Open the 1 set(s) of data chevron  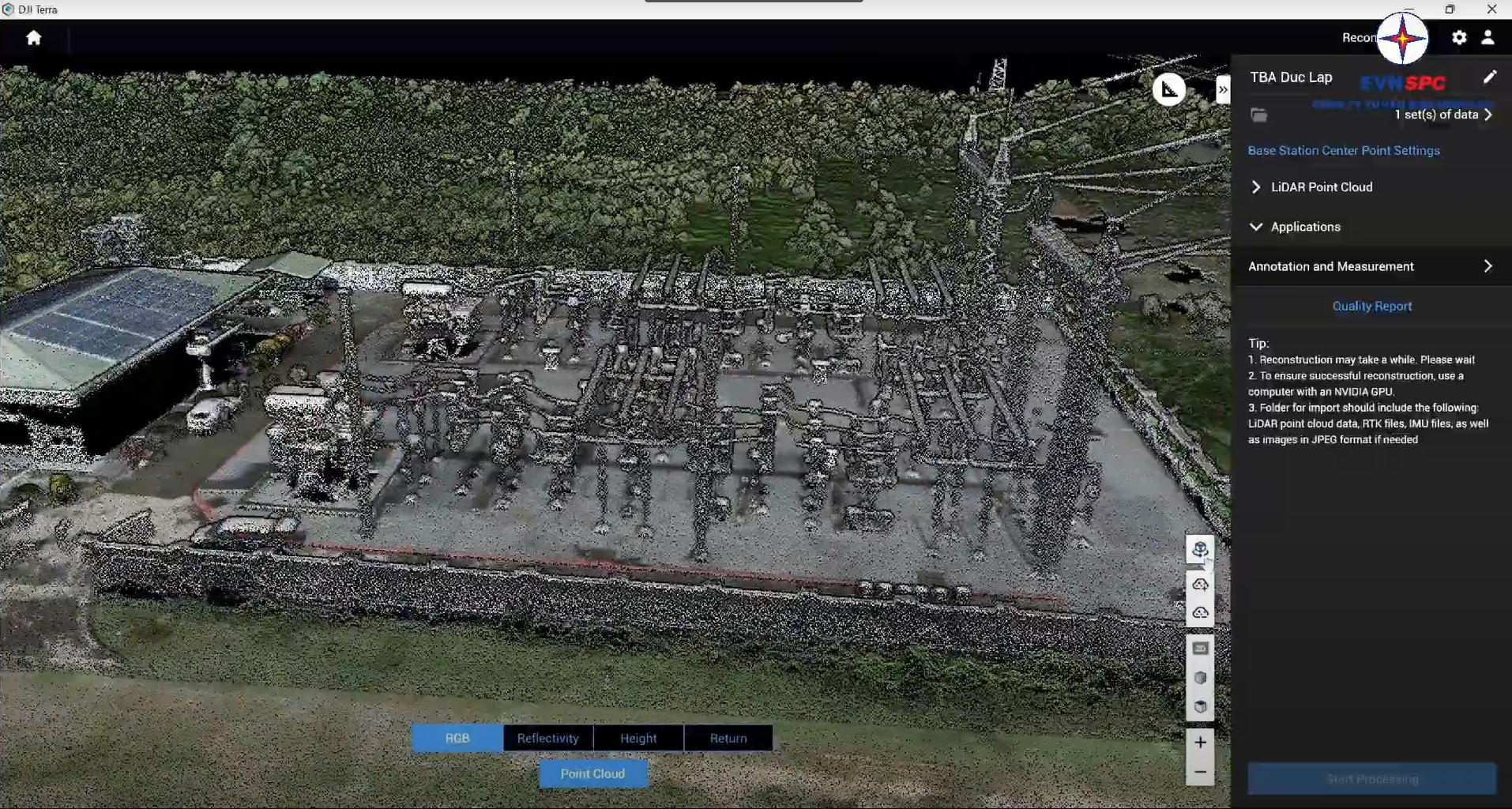[x=1488, y=115]
